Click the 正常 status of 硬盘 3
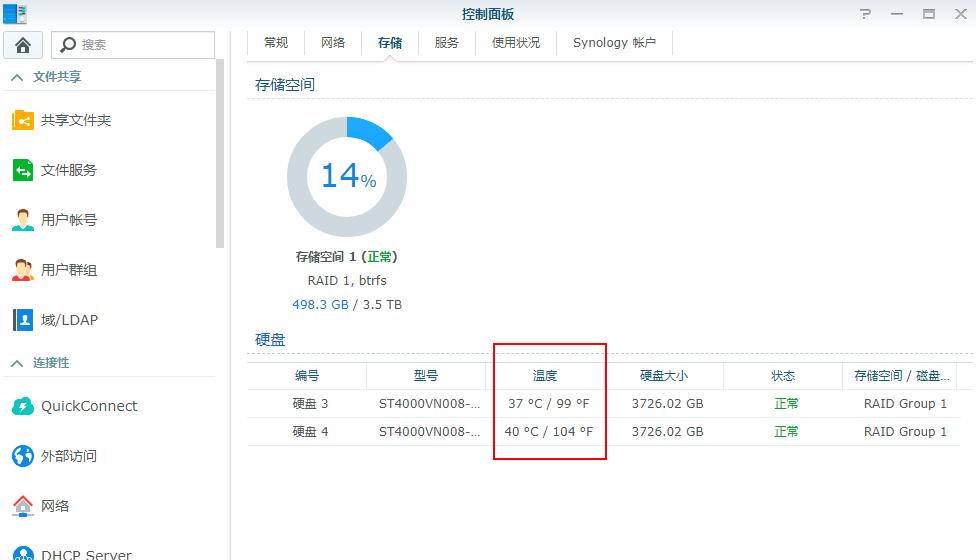 click(x=786, y=404)
